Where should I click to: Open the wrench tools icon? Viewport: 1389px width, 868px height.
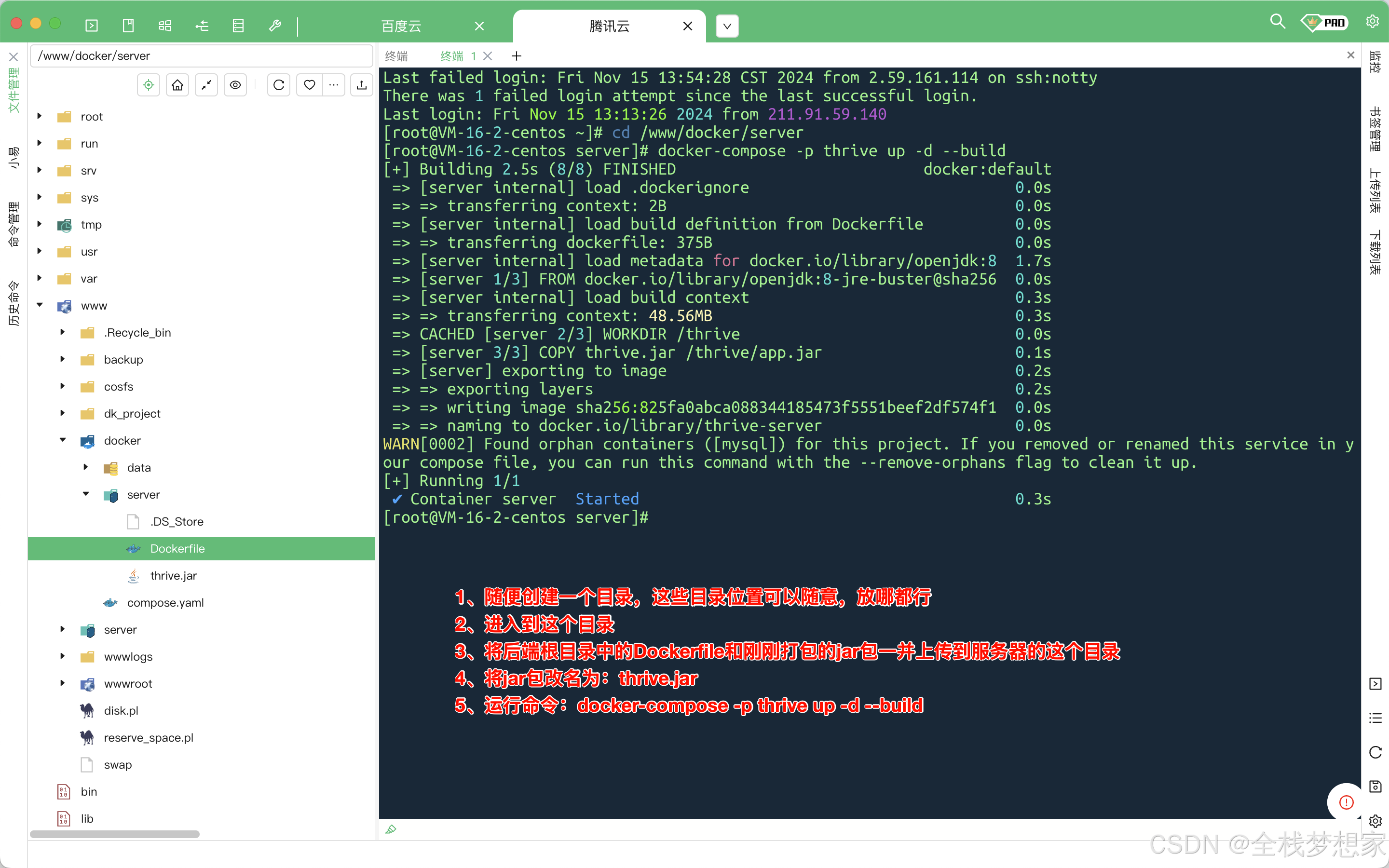(275, 26)
